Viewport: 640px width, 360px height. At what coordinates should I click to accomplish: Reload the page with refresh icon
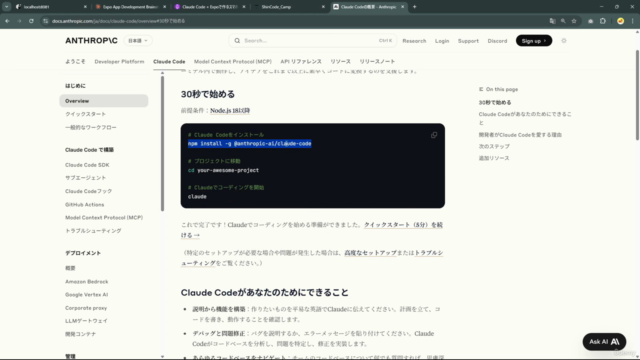coord(31,21)
